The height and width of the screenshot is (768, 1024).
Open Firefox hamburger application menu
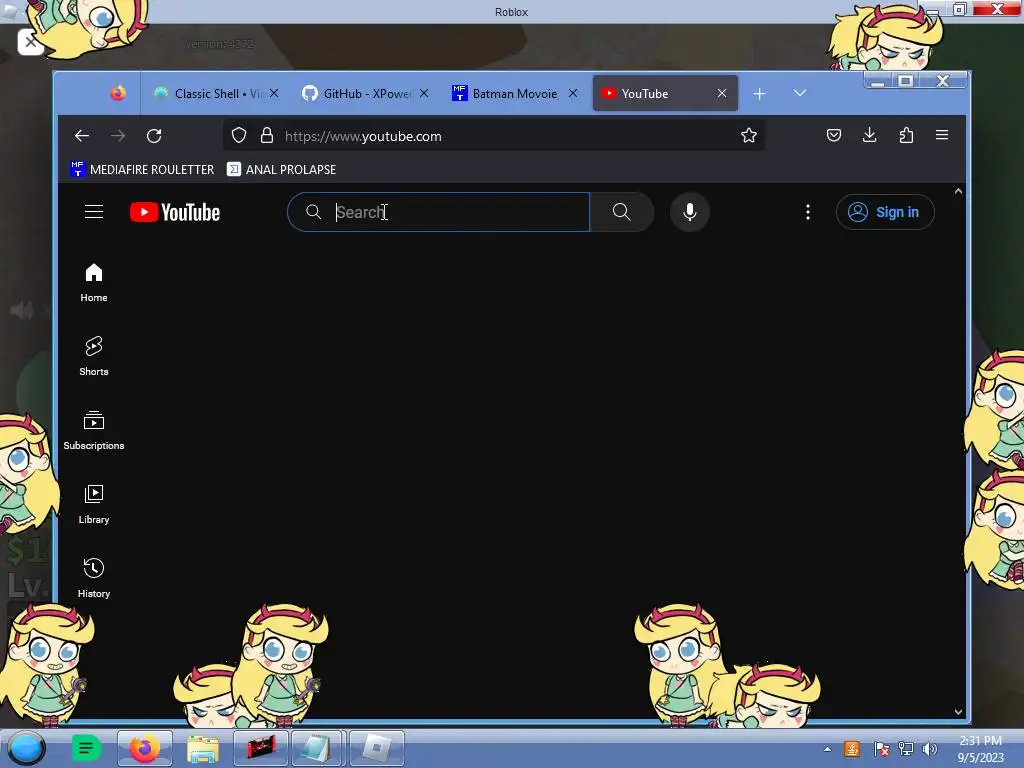942,135
